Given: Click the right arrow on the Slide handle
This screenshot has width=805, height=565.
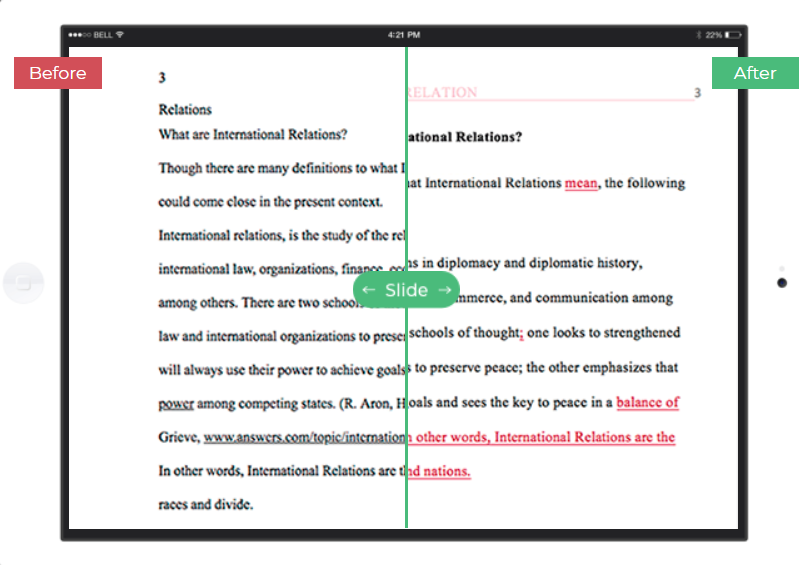Looking at the screenshot, I should click(x=445, y=290).
